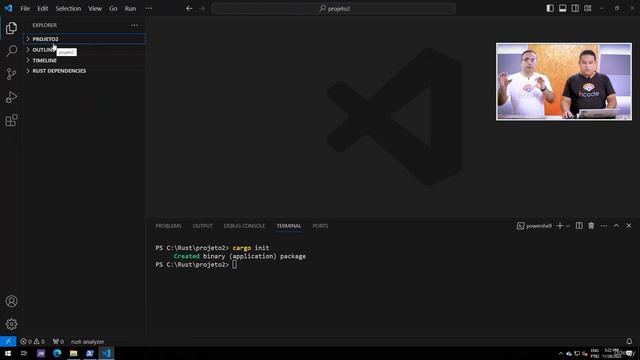Expand the RUST DEPENDENCIES section

point(84,71)
